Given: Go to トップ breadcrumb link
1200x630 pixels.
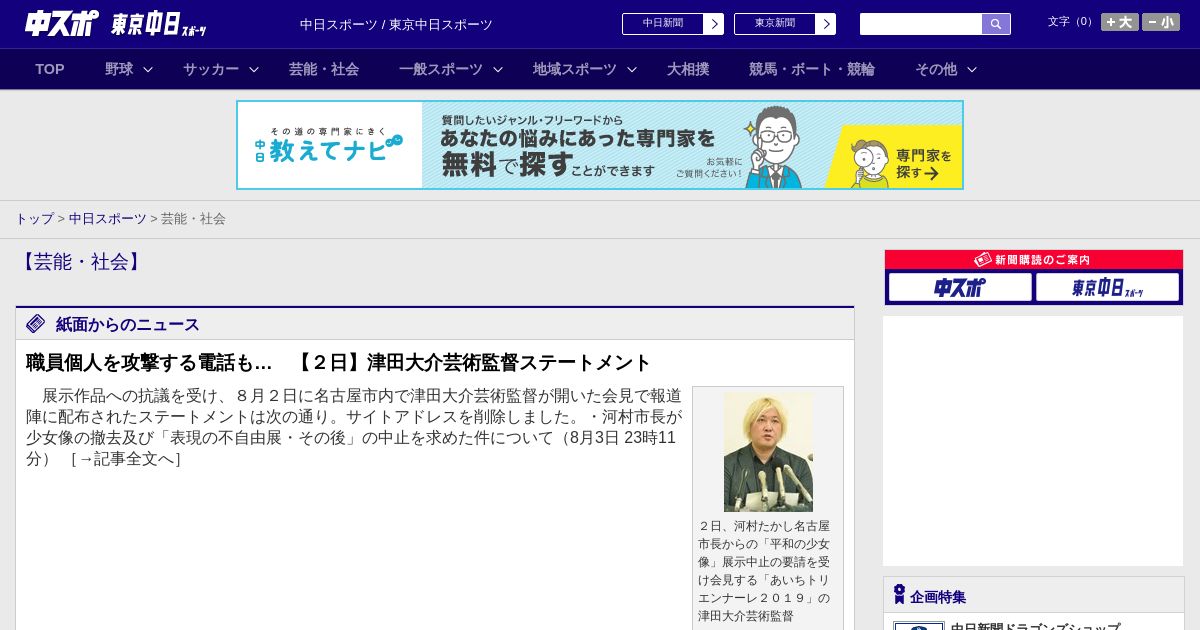Looking at the screenshot, I should click(34, 218).
